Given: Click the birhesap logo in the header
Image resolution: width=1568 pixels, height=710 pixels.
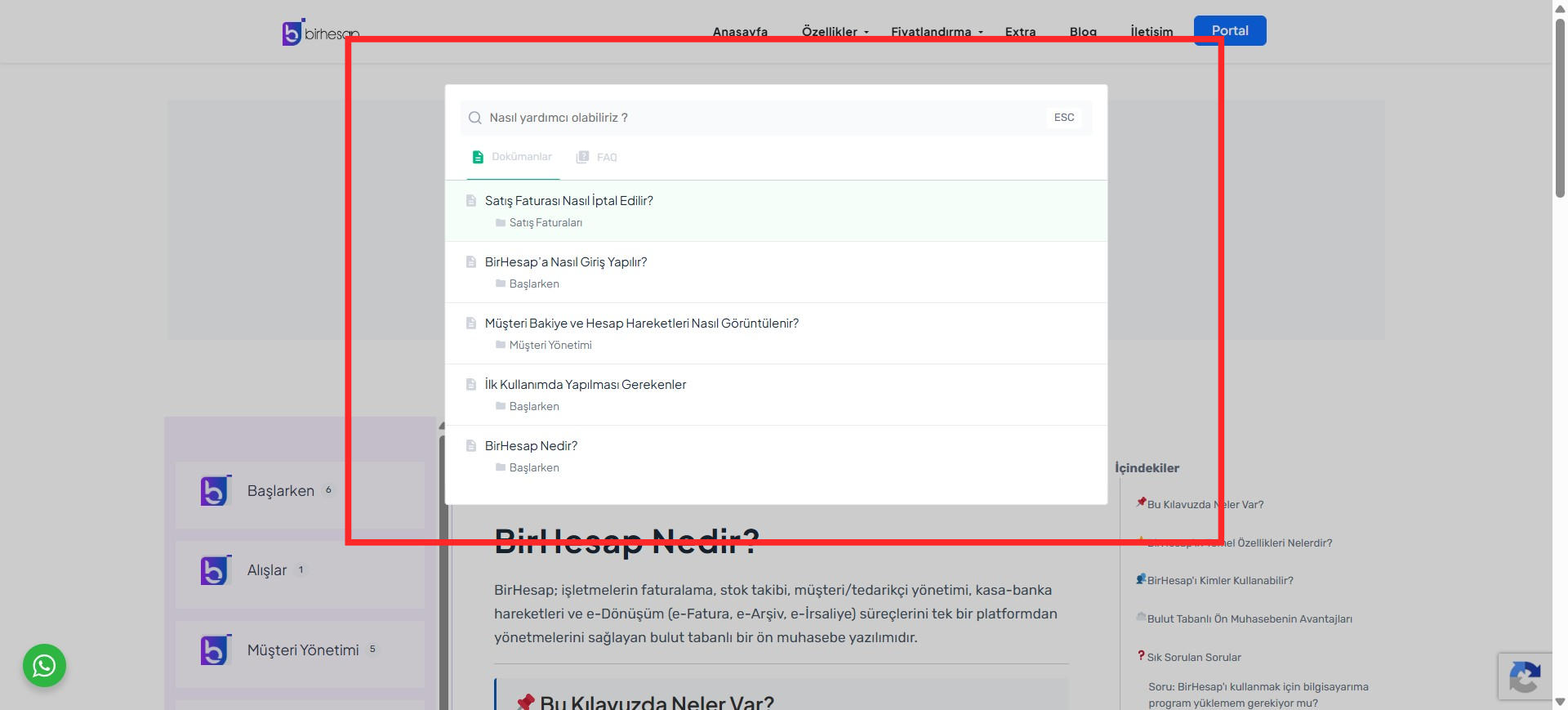Looking at the screenshot, I should pyautogui.click(x=320, y=32).
